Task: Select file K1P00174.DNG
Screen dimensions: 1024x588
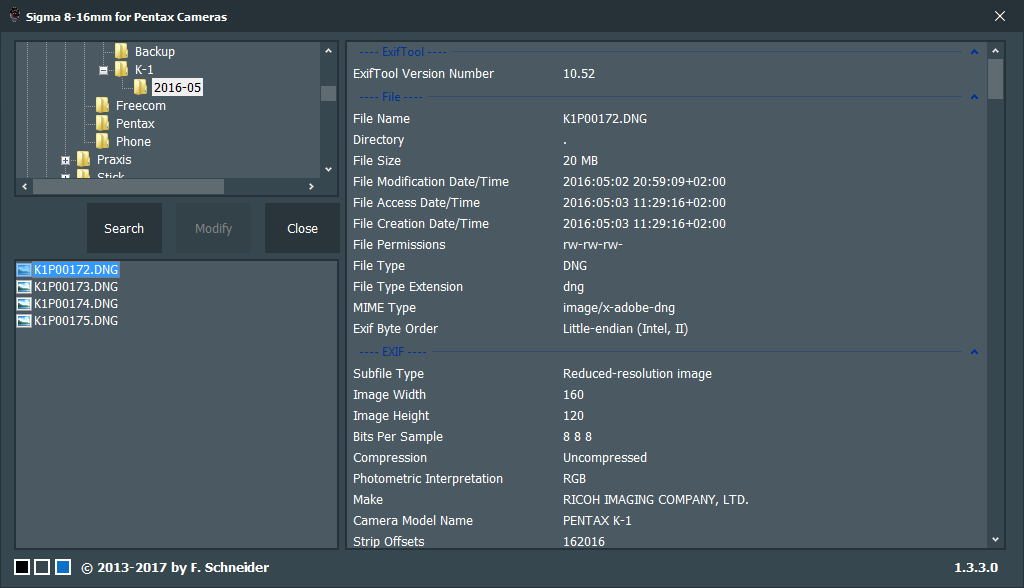Action: click(x=76, y=304)
